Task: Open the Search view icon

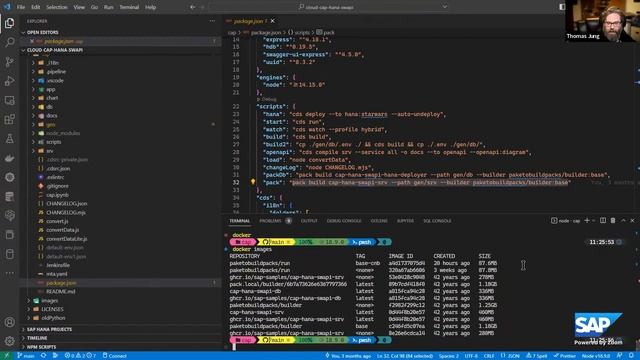Action: point(9,42)
